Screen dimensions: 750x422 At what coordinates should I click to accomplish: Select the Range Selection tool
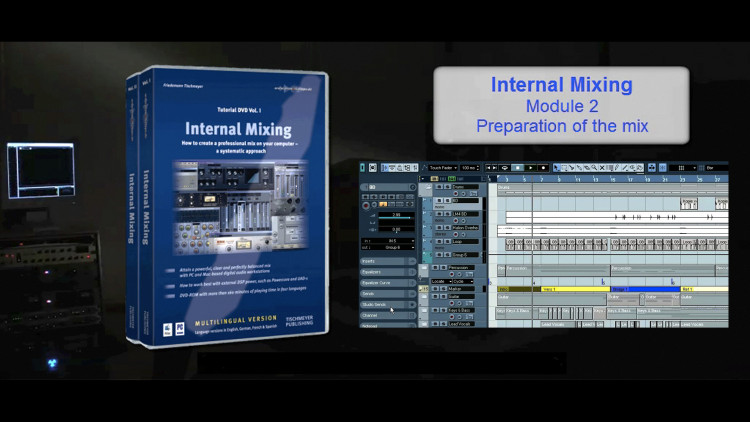coord(564,167)
